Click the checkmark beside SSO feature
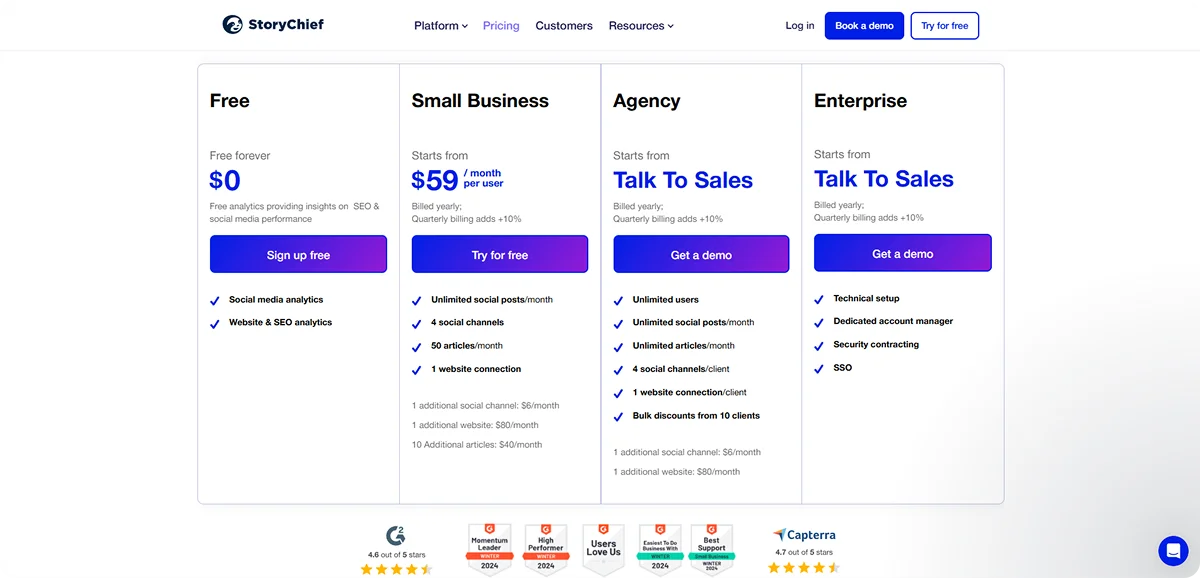Image resolution: width=1200 pixels, height=578 pixels. pyautogui.click(x=820, y=368)
